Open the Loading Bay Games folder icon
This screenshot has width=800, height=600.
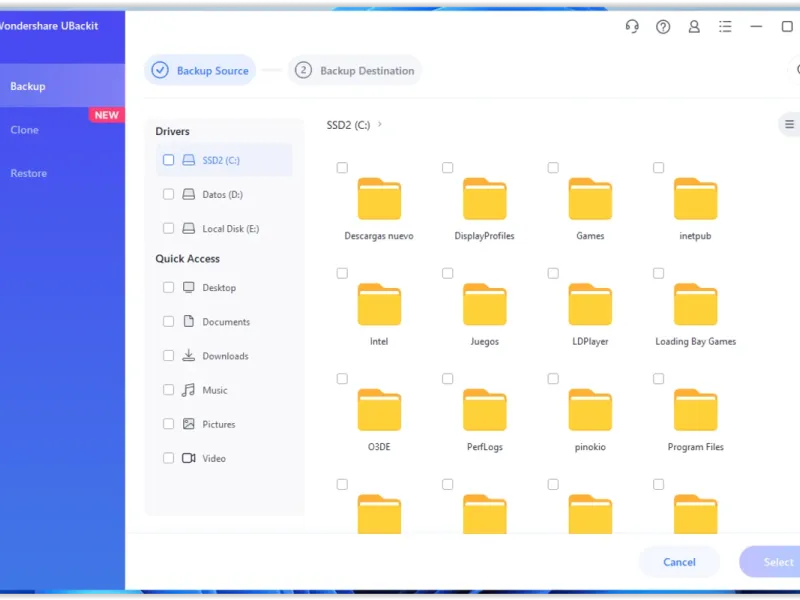(x=695, y=305)
